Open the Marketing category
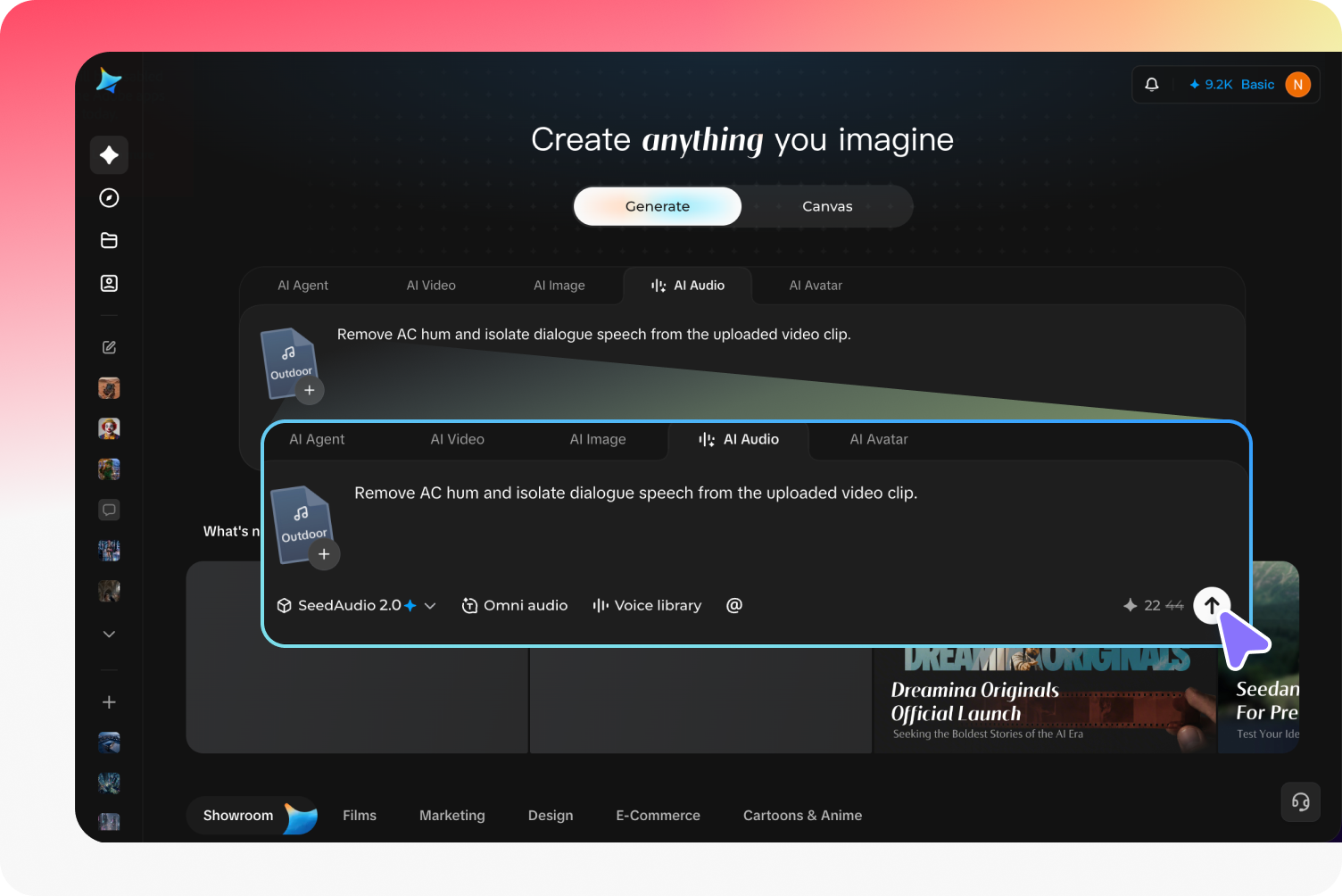The height and width of the screenshot is (896, 1342). tap(452, 816)
